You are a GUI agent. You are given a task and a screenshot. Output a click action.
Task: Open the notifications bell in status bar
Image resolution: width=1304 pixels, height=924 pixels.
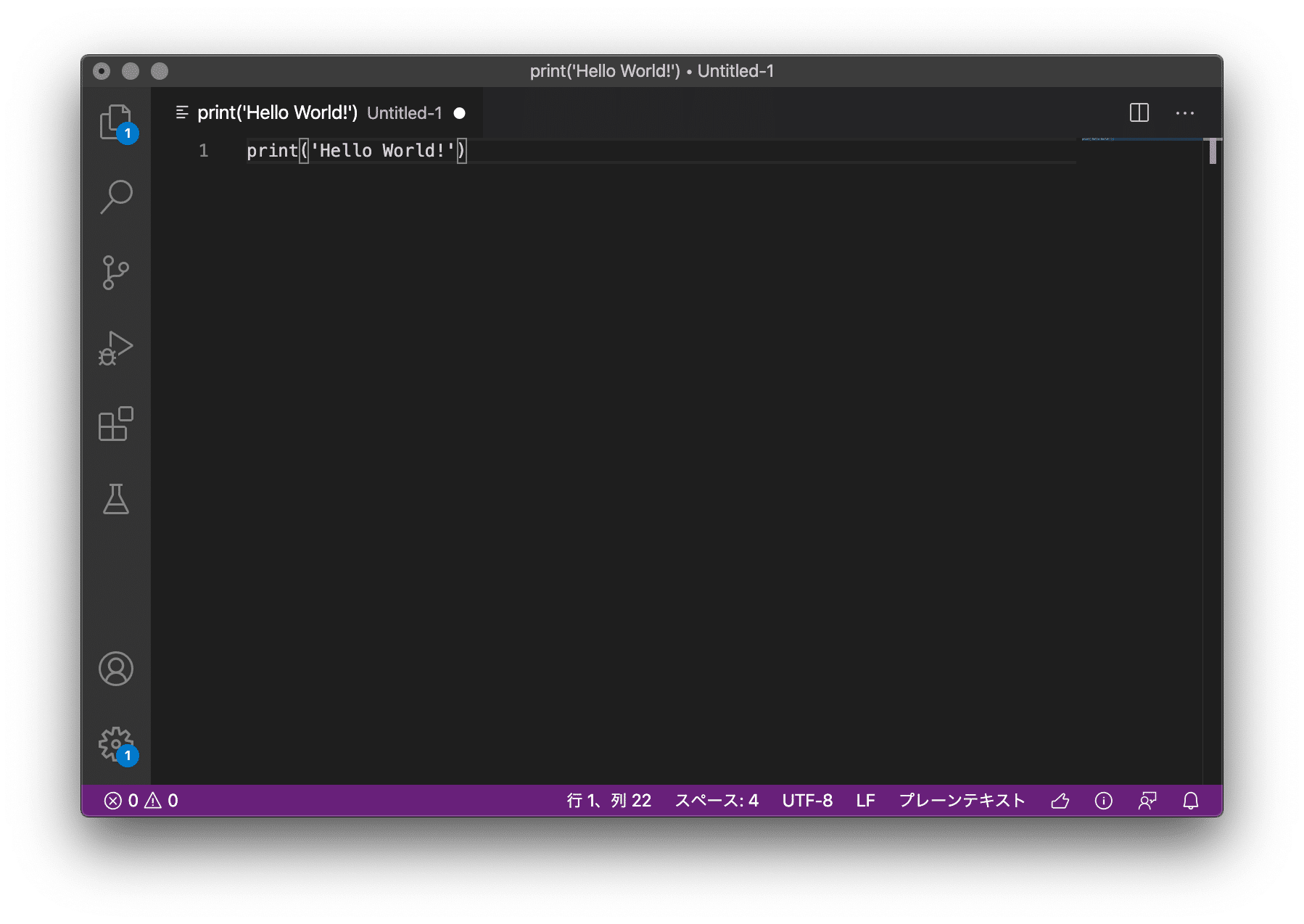pyautogui.click(x=1190, y=801)
